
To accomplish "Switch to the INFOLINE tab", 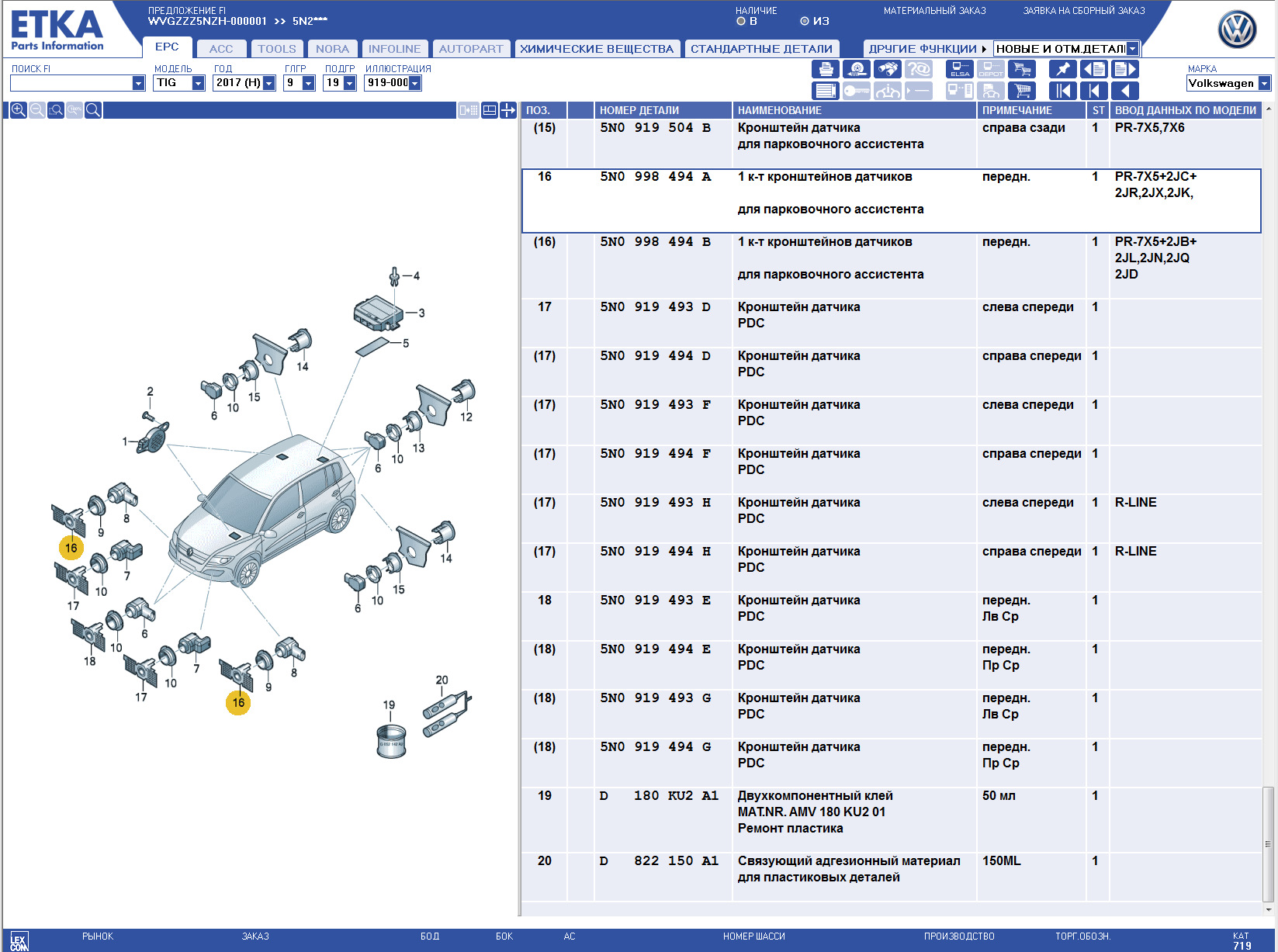I will pyautogui.click(x=394, y=49).
